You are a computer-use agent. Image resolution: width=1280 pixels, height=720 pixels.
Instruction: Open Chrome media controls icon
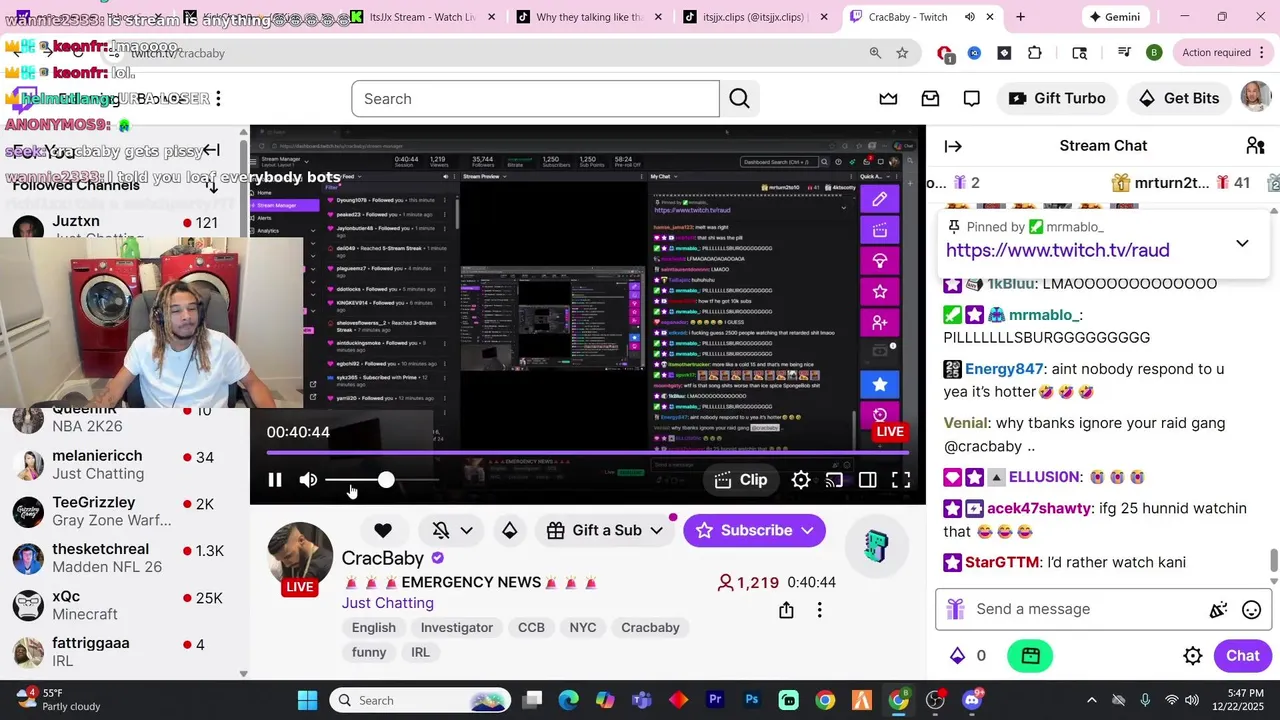(x=1124, y=53)
